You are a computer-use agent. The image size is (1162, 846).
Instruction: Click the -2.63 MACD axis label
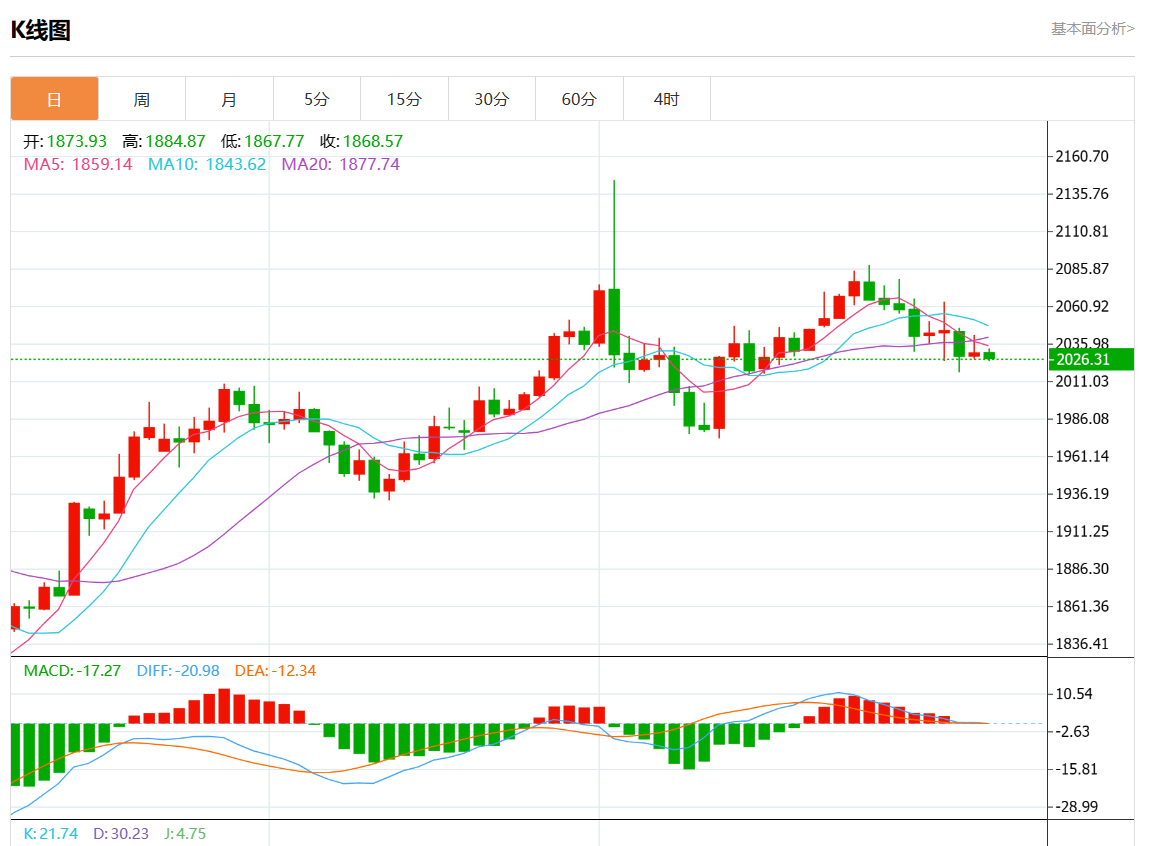click(x=1072, y=732)
